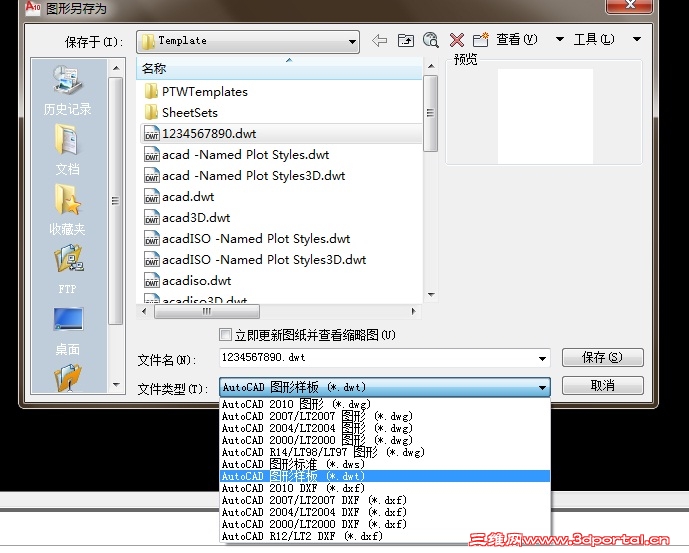The image size is (689, 553).
Task: Choose AutoCAD R12/LT2 DXF (*.dxf)
Action: click(384, 536)
